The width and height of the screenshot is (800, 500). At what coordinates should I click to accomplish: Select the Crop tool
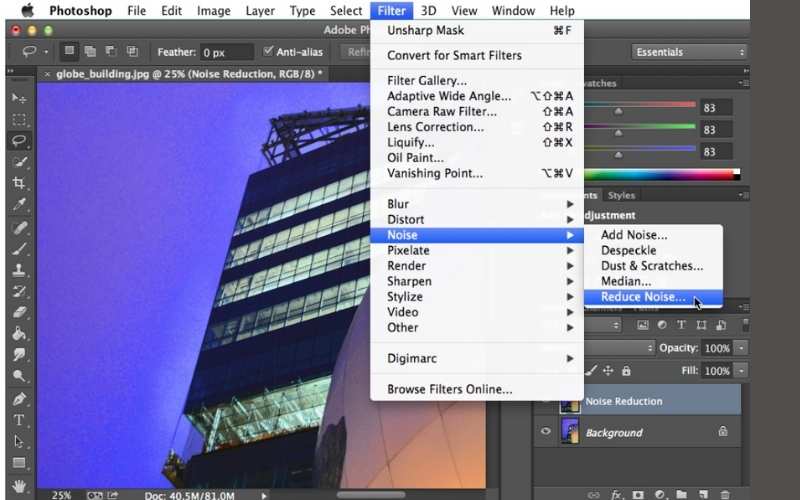19,183
